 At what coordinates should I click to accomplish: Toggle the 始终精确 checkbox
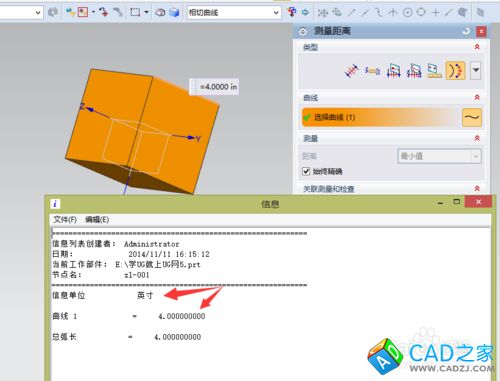click(x=306, y=171)
